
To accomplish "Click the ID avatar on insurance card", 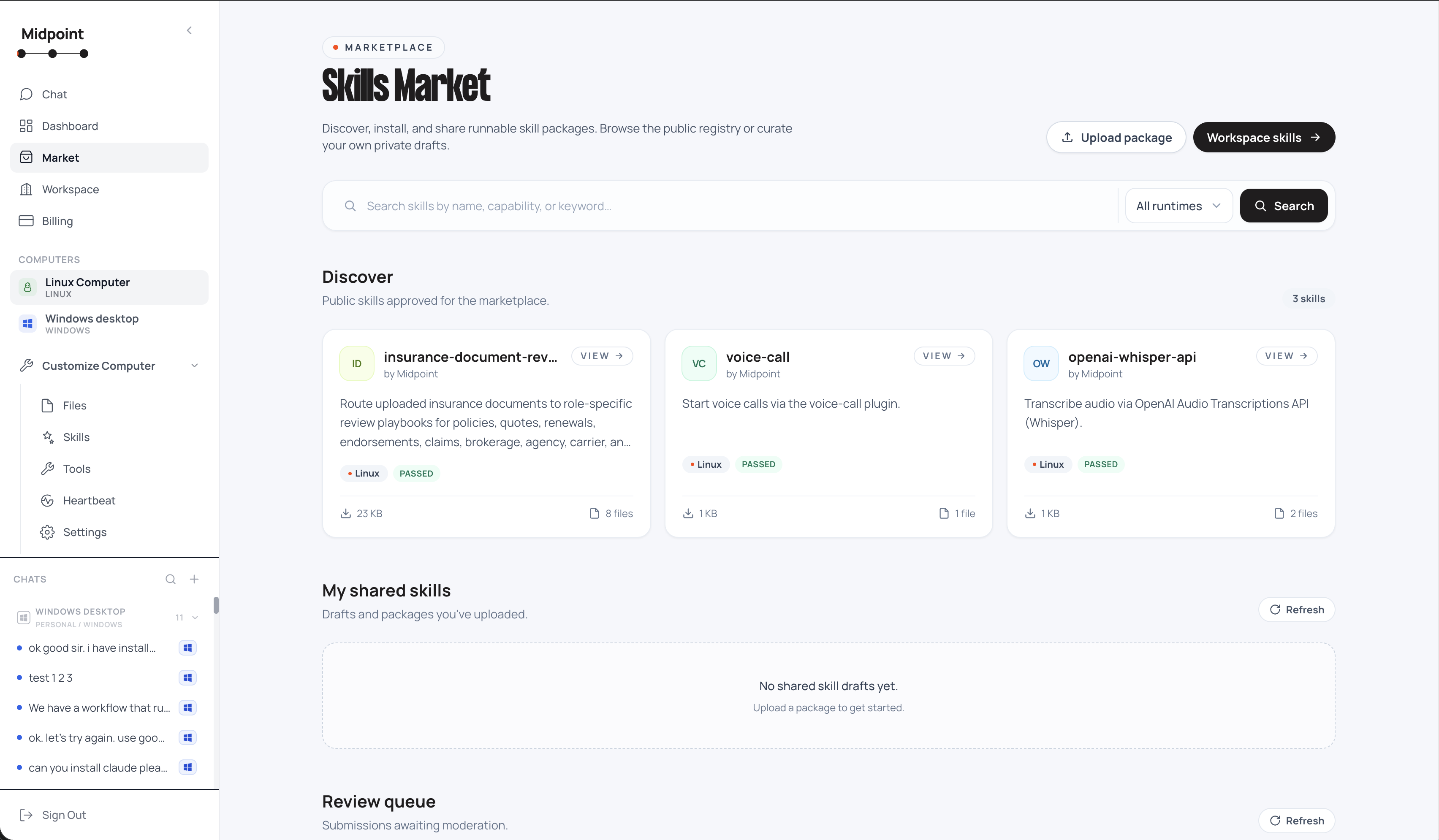I will (357, 363).
